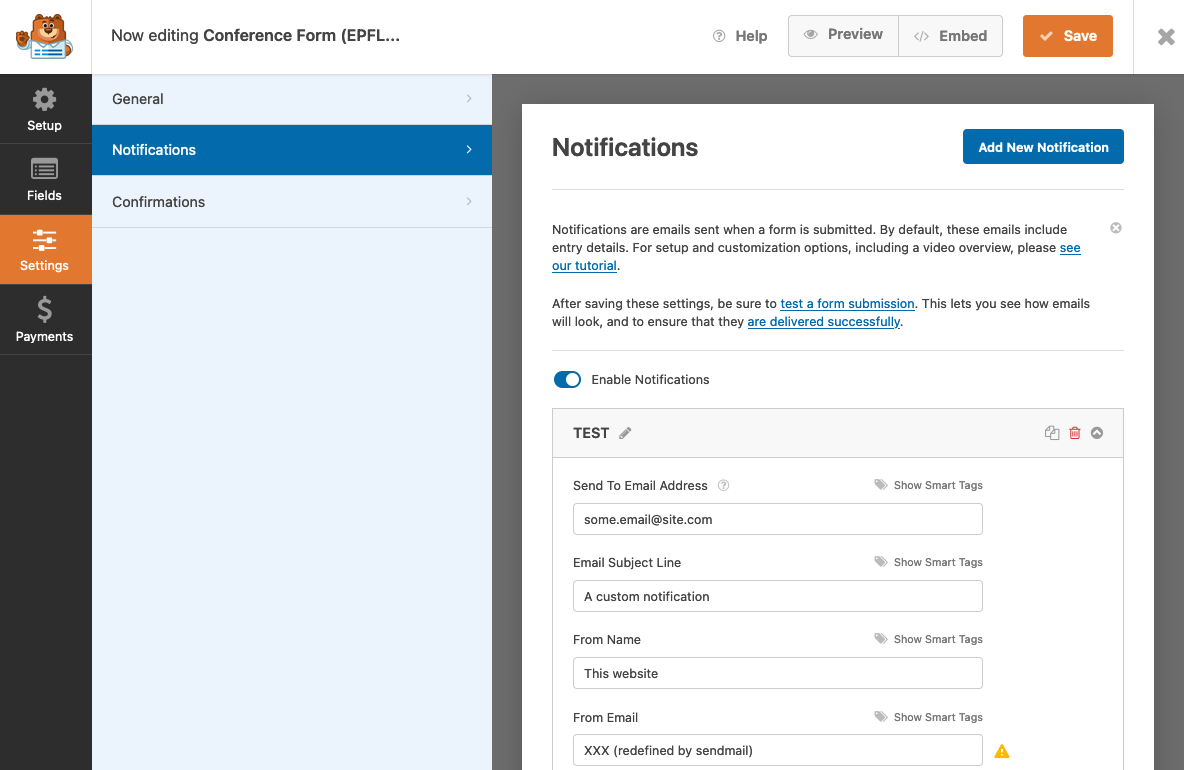Open the Fields panel in sidebar
Screen dimensions: 1184x770
pyautogui.click(x=45, y=180)
